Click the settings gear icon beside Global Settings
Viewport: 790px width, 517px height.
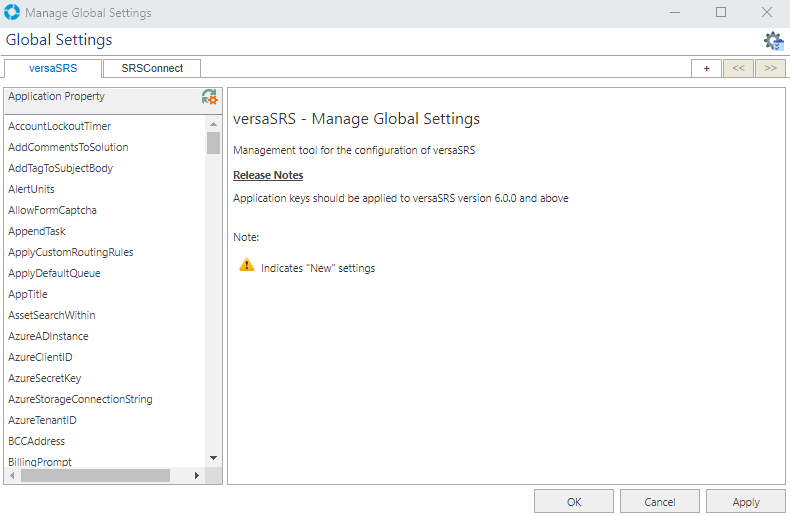point(773,41)
